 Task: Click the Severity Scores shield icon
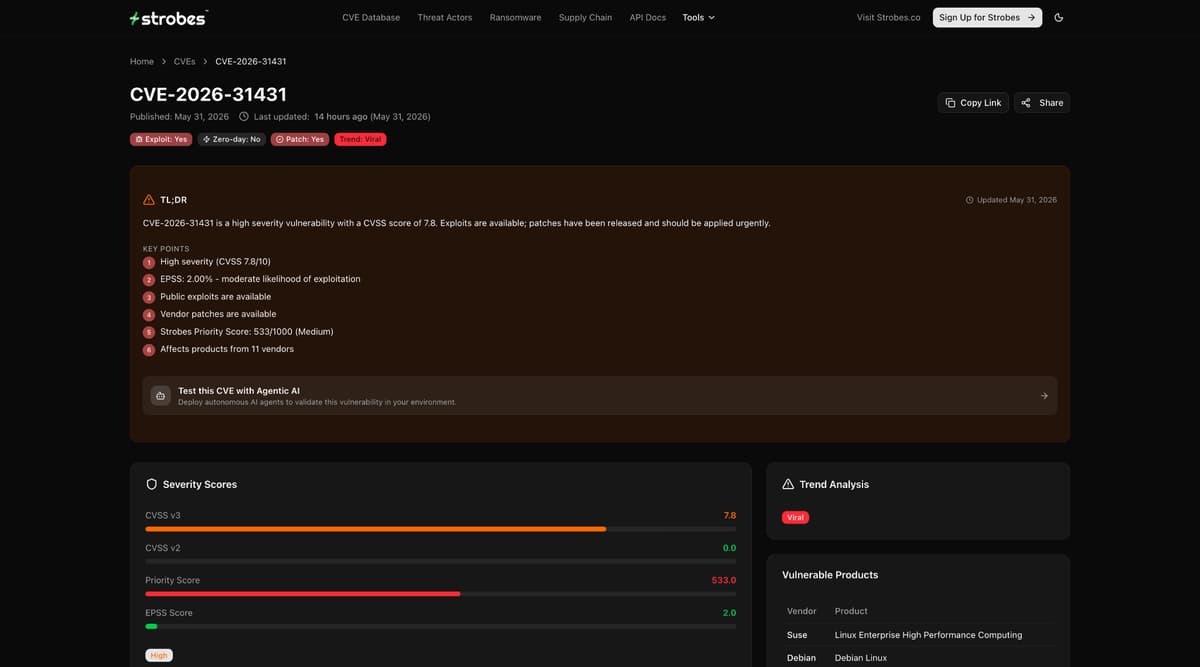152,484
